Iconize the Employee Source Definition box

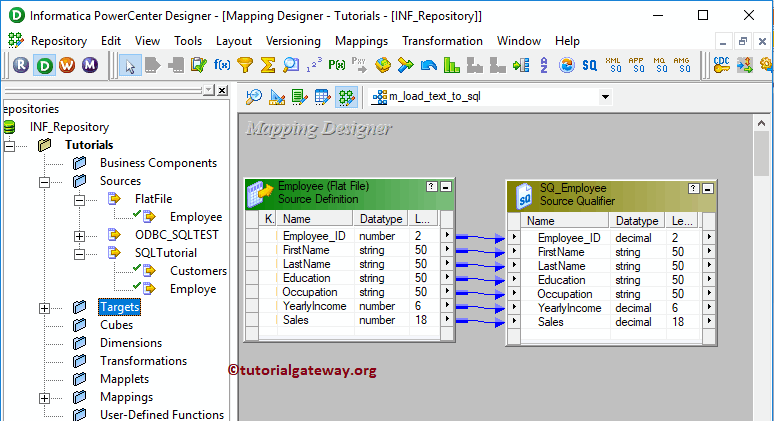click(446, 187)
